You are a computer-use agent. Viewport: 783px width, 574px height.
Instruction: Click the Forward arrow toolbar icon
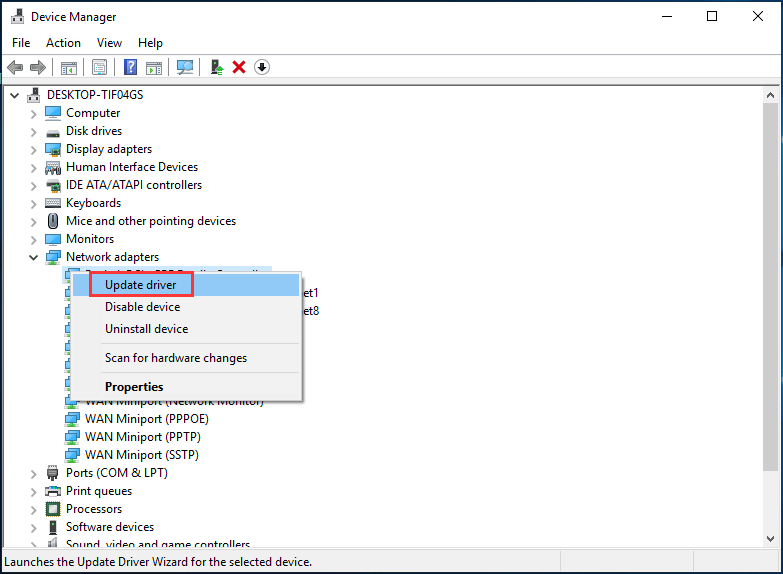pyautogui.click(x=38, y=67)
